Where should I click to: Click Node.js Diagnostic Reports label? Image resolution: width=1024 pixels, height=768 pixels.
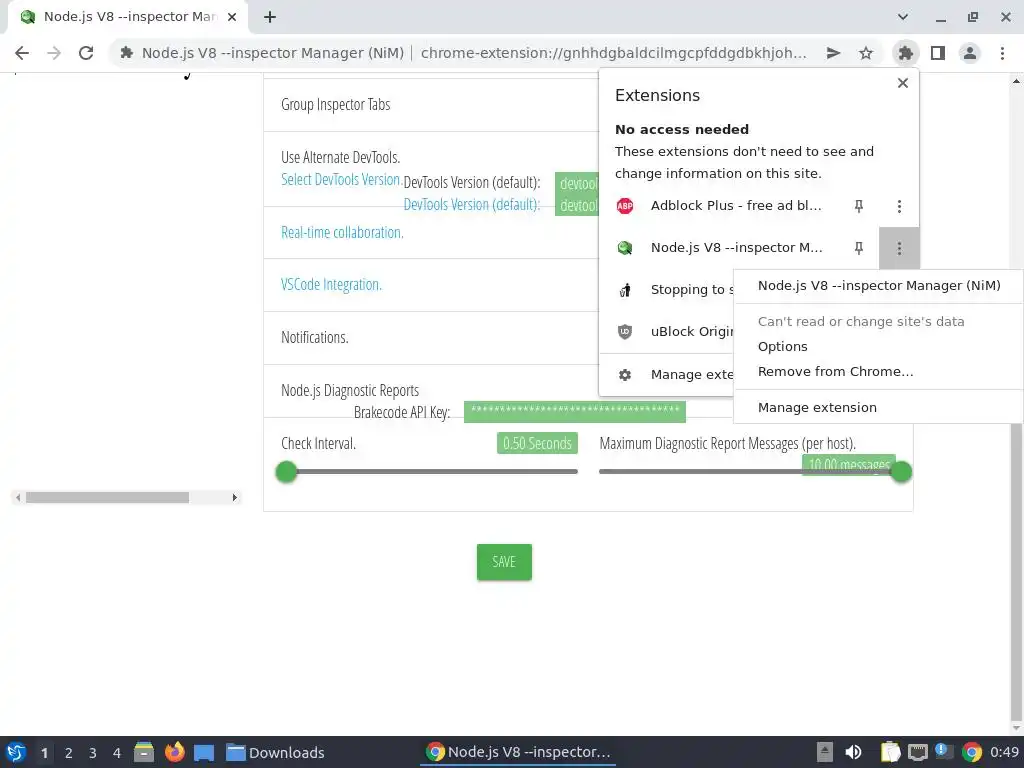[350, 391]
